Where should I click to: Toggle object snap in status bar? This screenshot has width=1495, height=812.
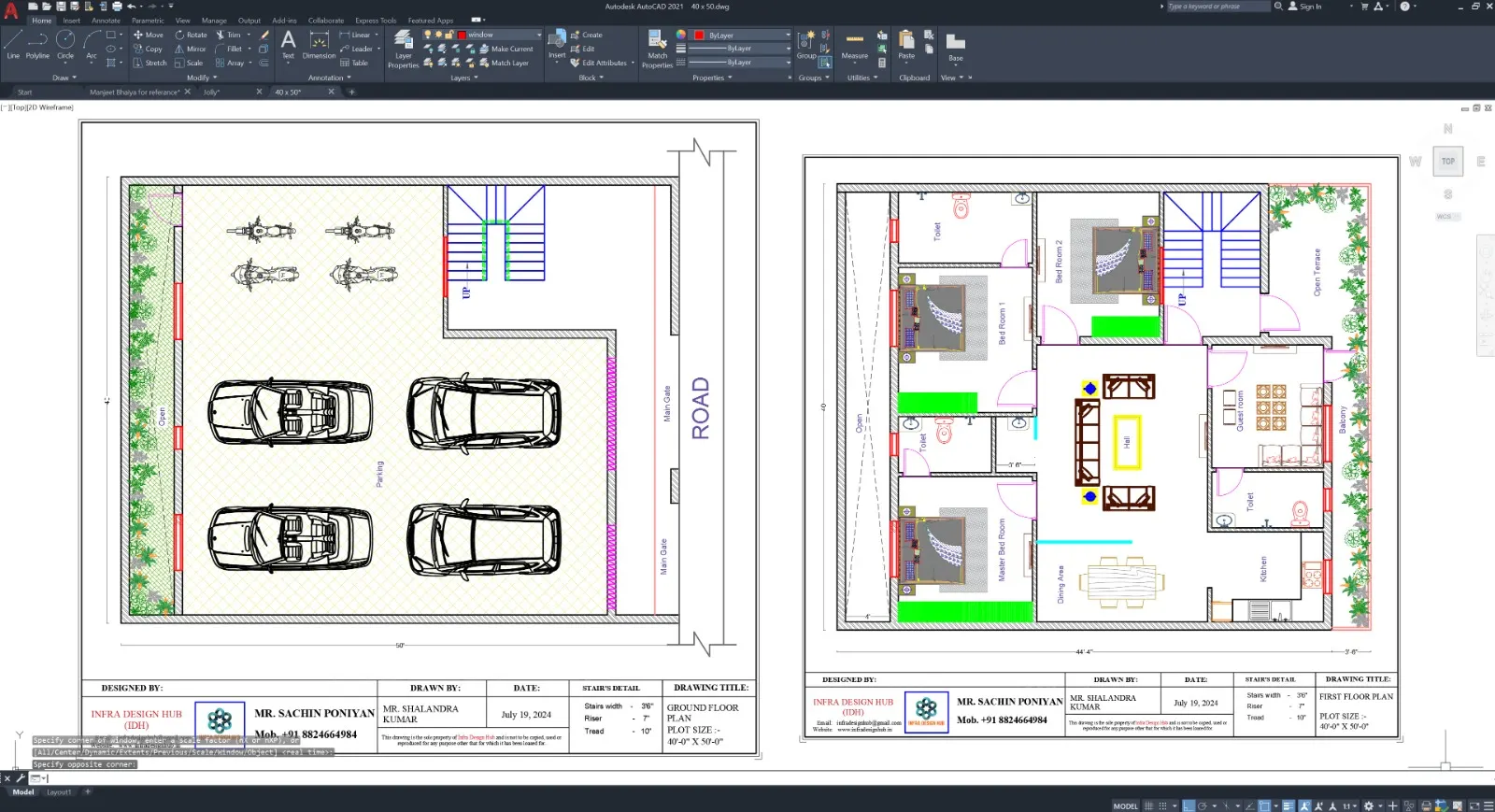[x=1264, y=805]
